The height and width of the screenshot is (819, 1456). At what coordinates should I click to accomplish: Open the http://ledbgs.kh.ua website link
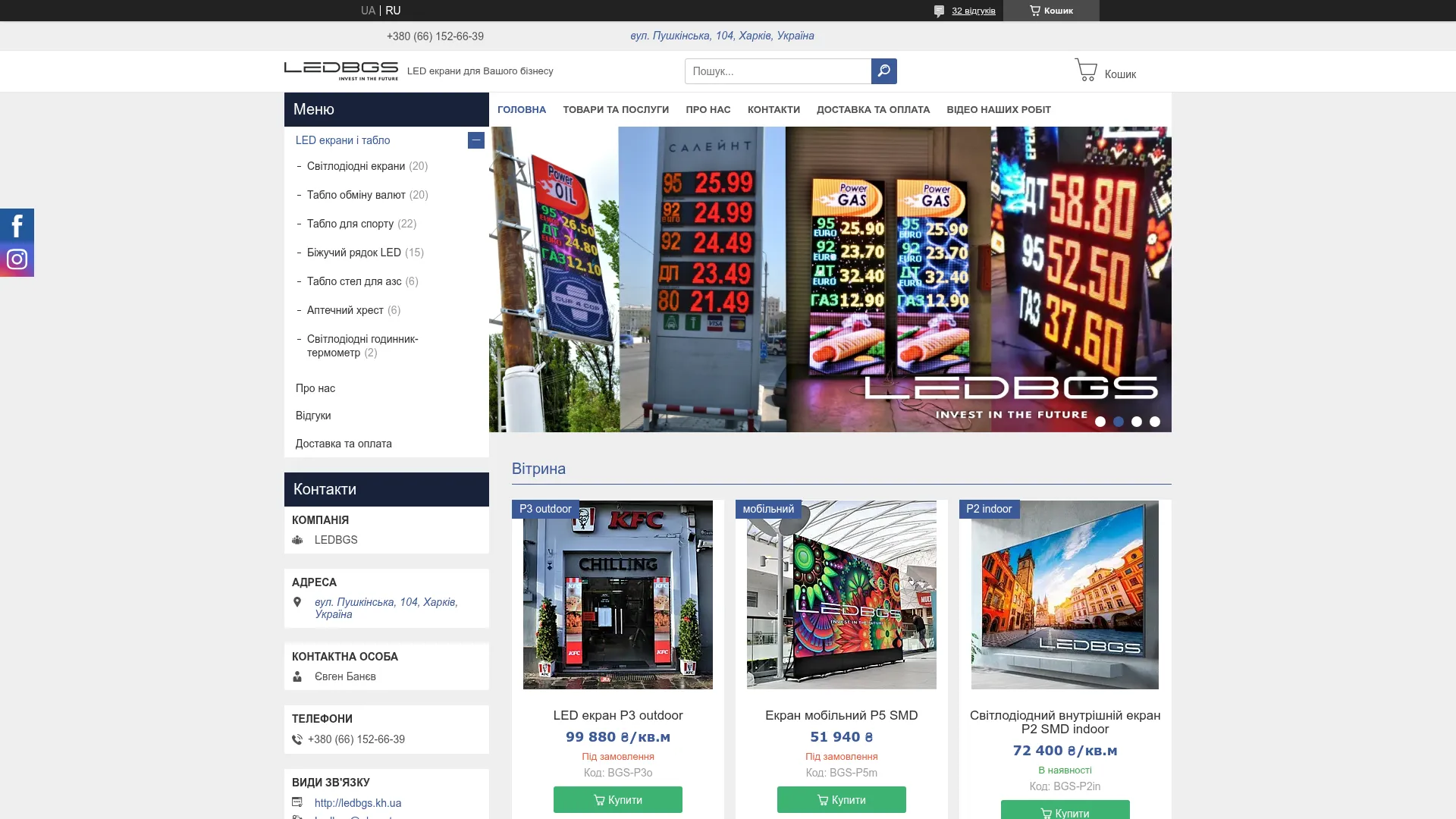coord(358,803)
